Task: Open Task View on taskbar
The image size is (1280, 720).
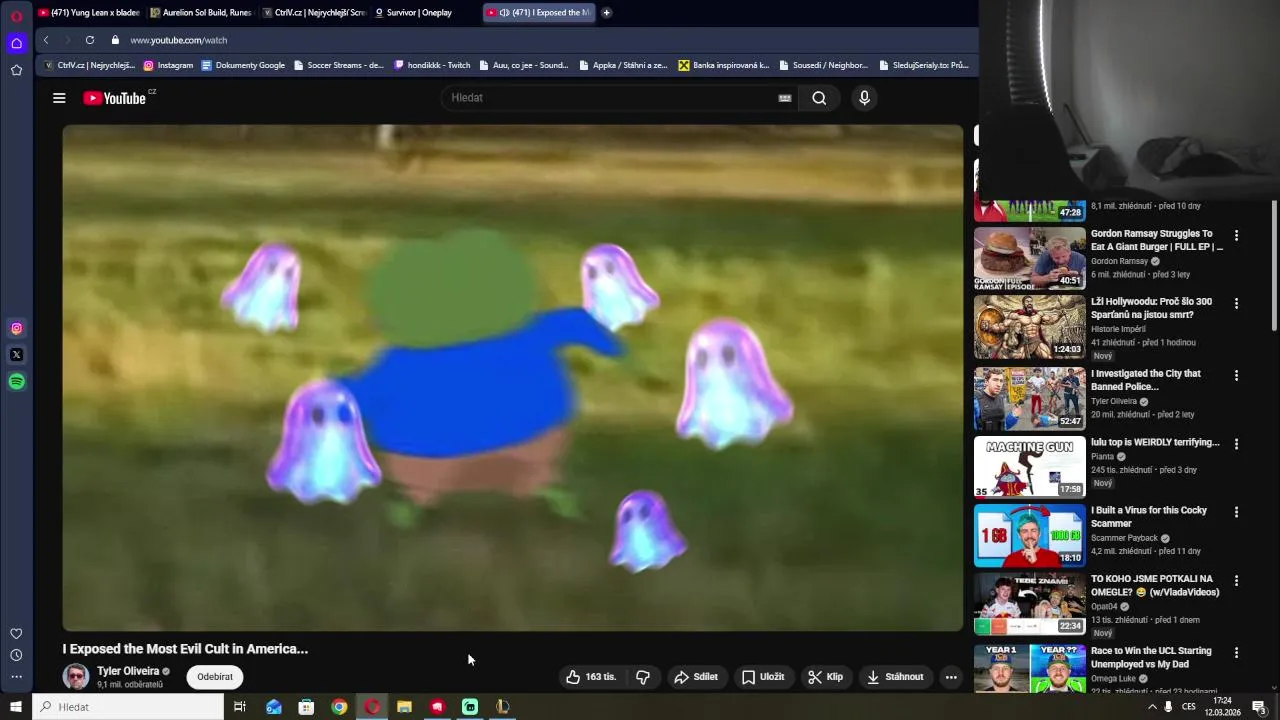Action: point(240,707)
